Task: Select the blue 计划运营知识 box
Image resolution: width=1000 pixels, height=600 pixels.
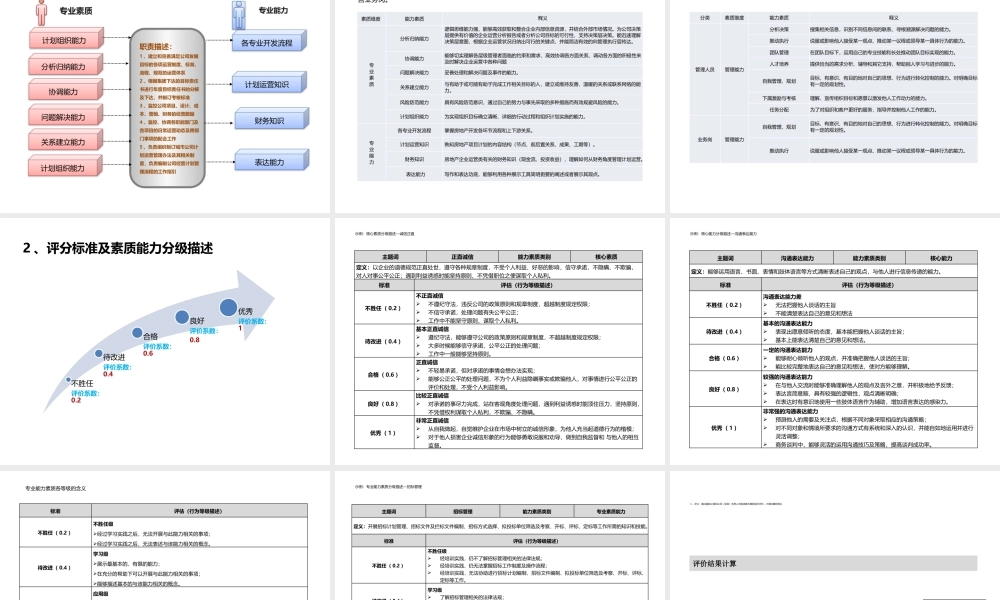Action: click(267, 84)
